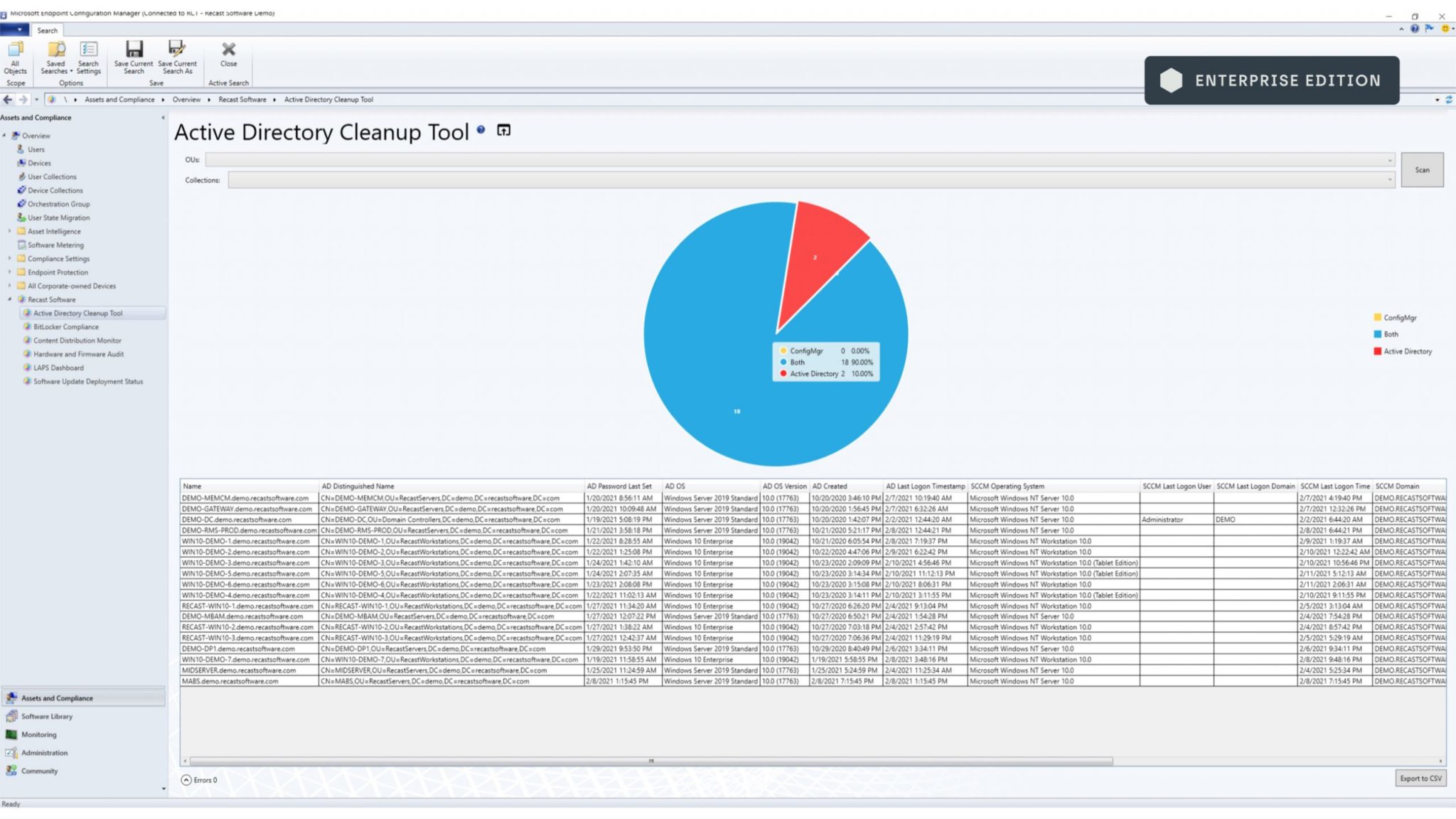The width and height of the screenshot is (1456, 819).
Task: Select the DEMO-MEMCM.demo.recastsoftware.com row
Action: [813, 498]
